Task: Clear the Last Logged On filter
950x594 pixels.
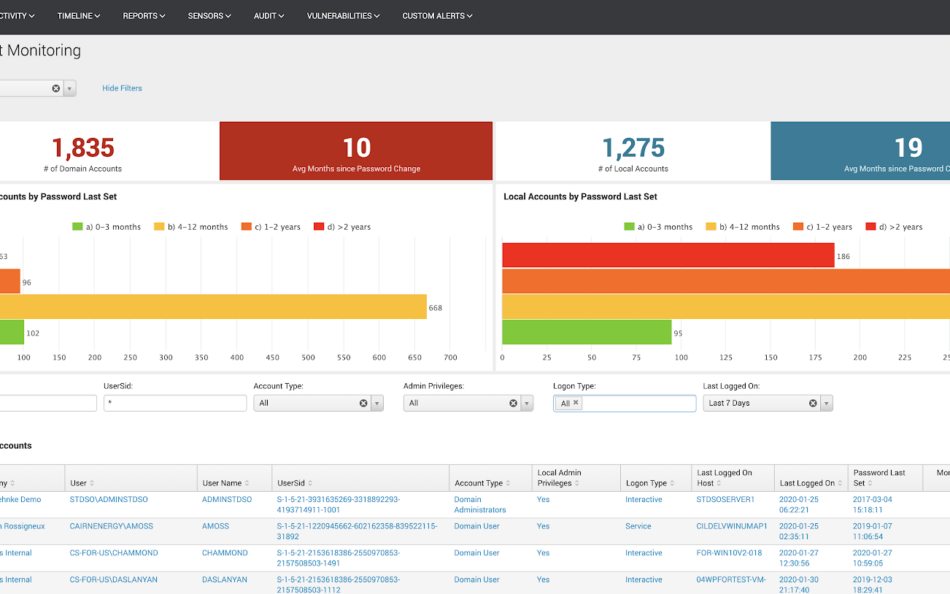Action: pos(813,404)
